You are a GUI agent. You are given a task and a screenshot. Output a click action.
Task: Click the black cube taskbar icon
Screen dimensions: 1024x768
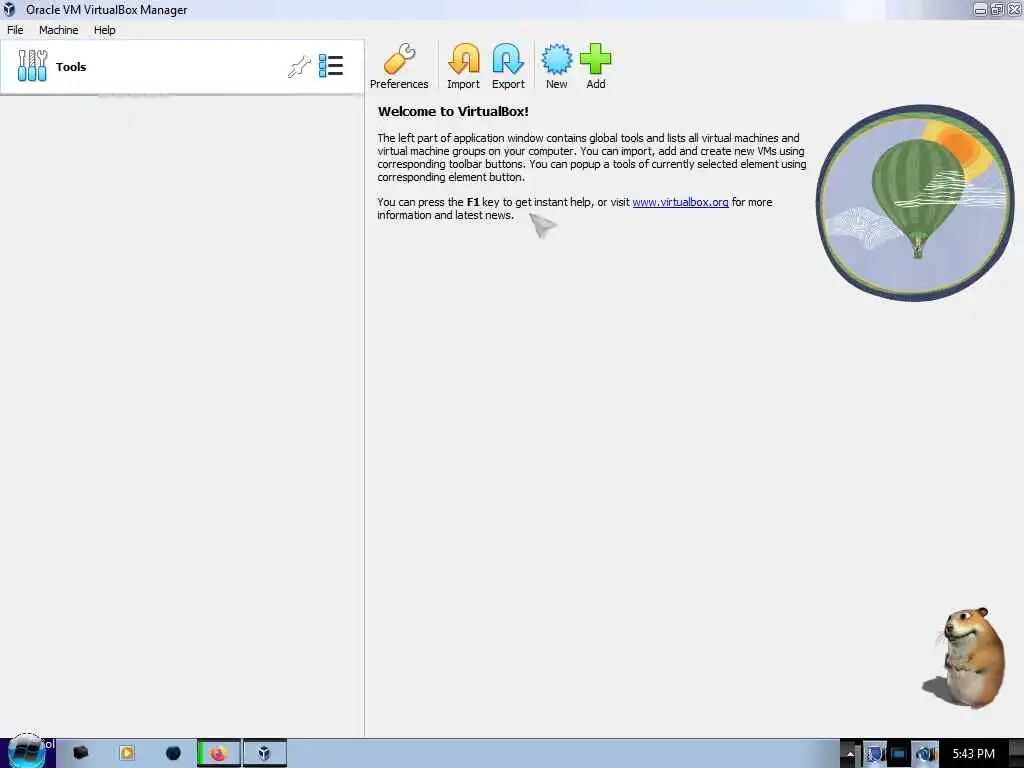(x=80, y=754)
